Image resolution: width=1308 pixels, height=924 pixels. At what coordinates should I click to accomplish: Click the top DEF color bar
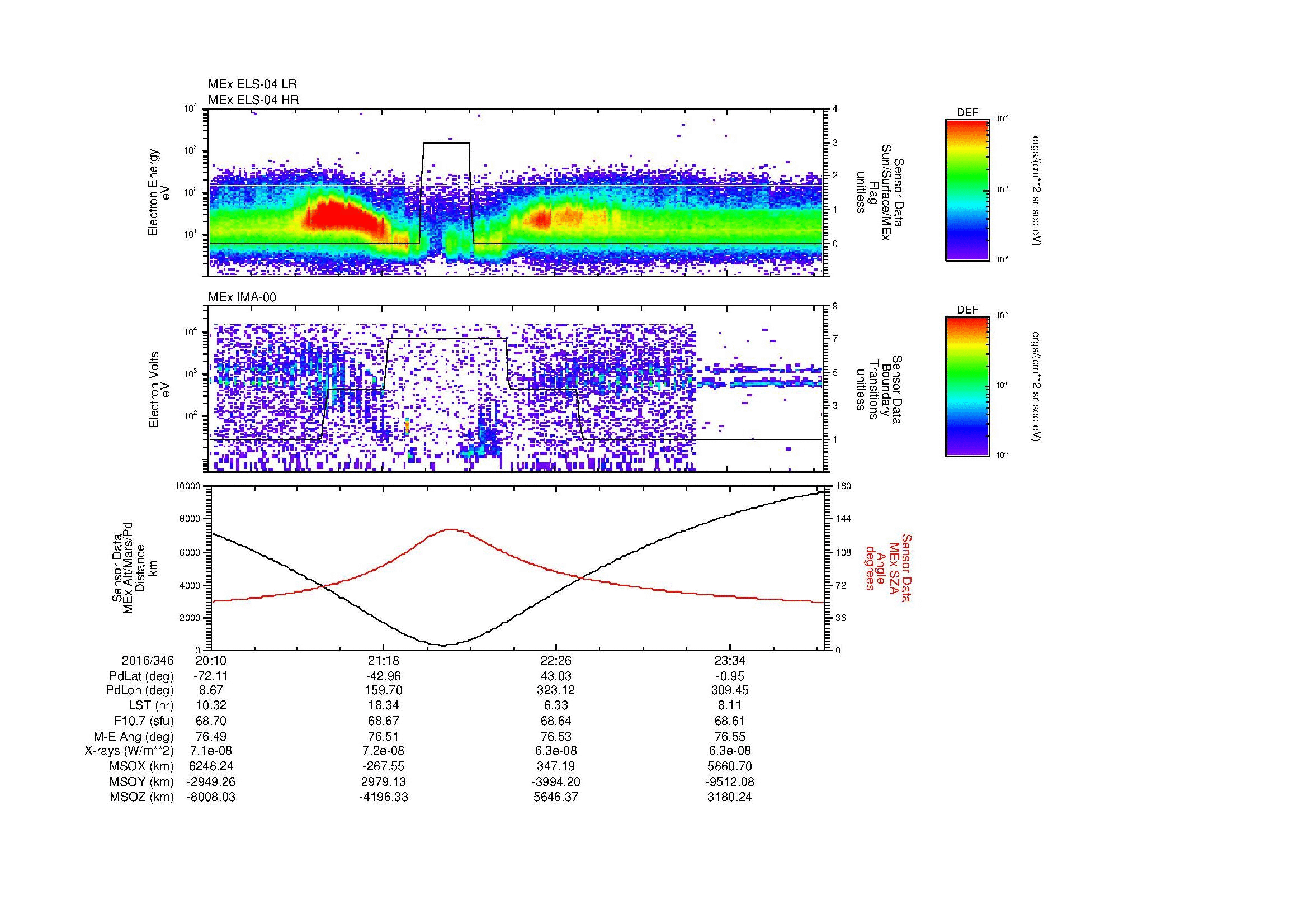tap(967, 190)
